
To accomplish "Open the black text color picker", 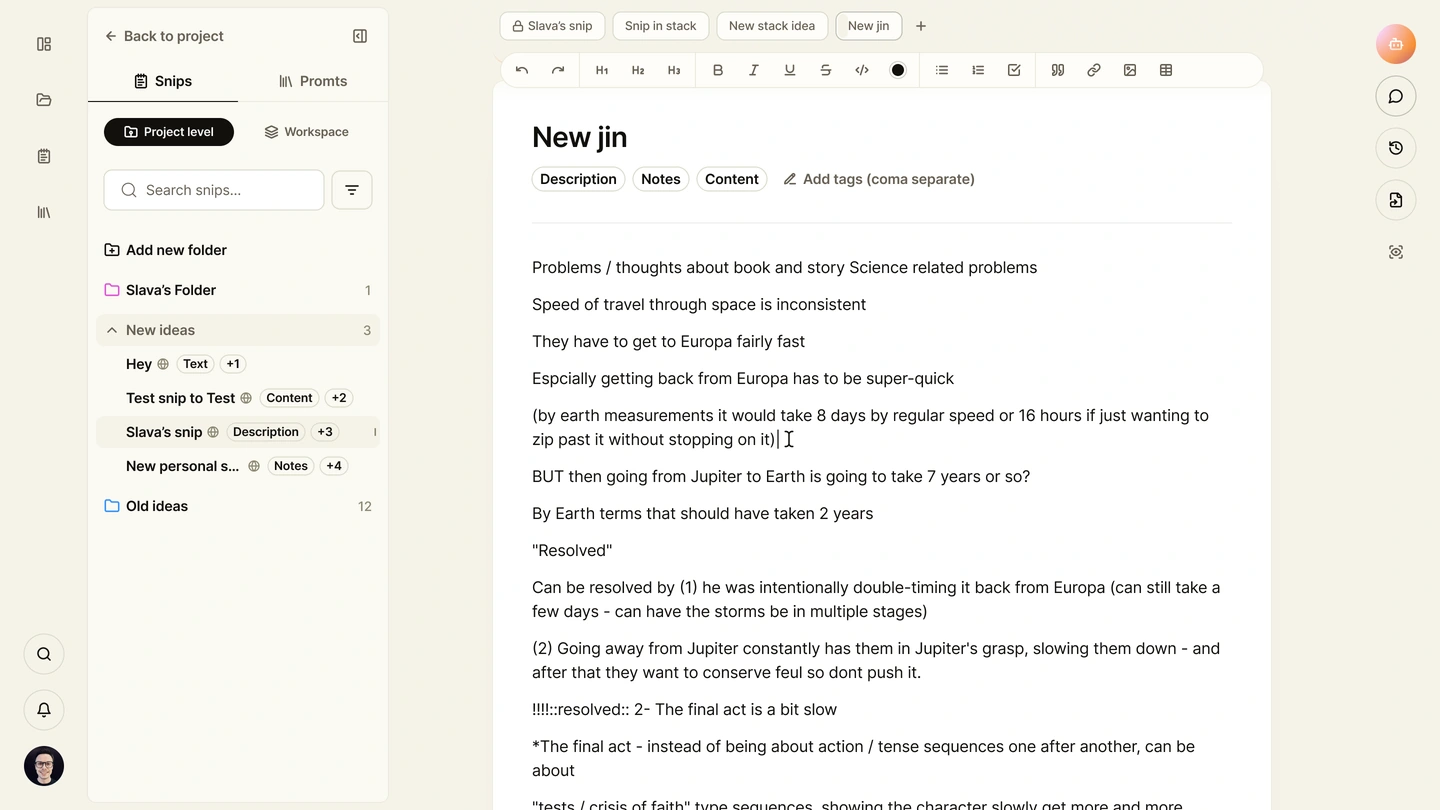I will coord(898,70).
